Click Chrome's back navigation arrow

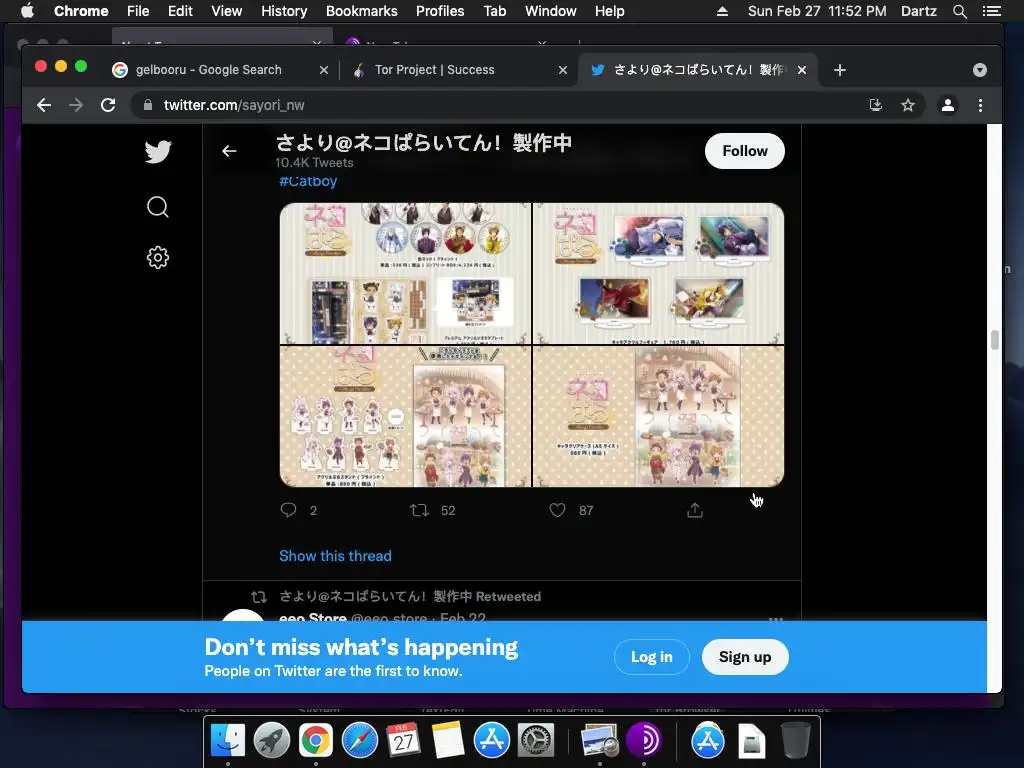point(44,105)
